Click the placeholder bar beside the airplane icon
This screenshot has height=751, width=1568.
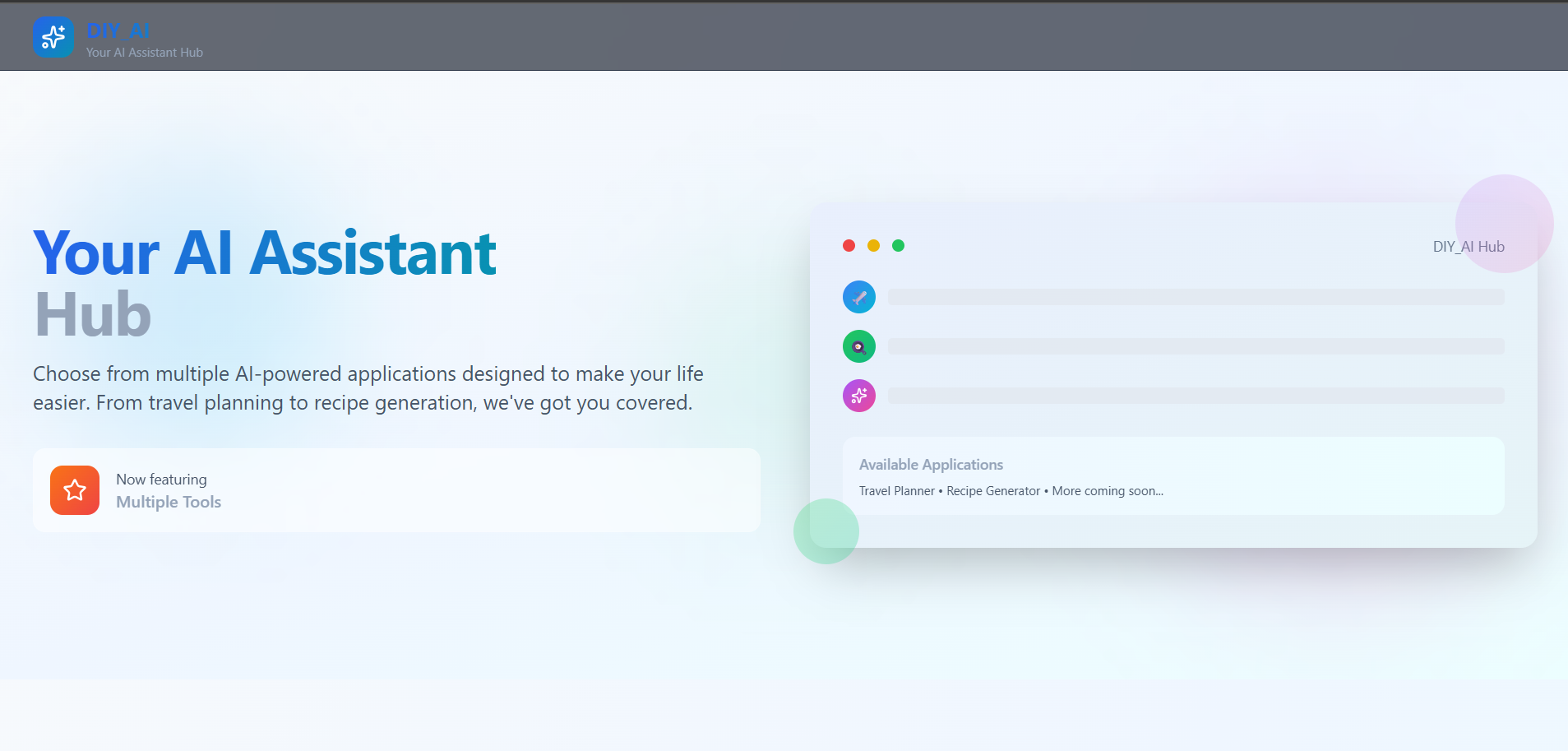click(1196, 297)
